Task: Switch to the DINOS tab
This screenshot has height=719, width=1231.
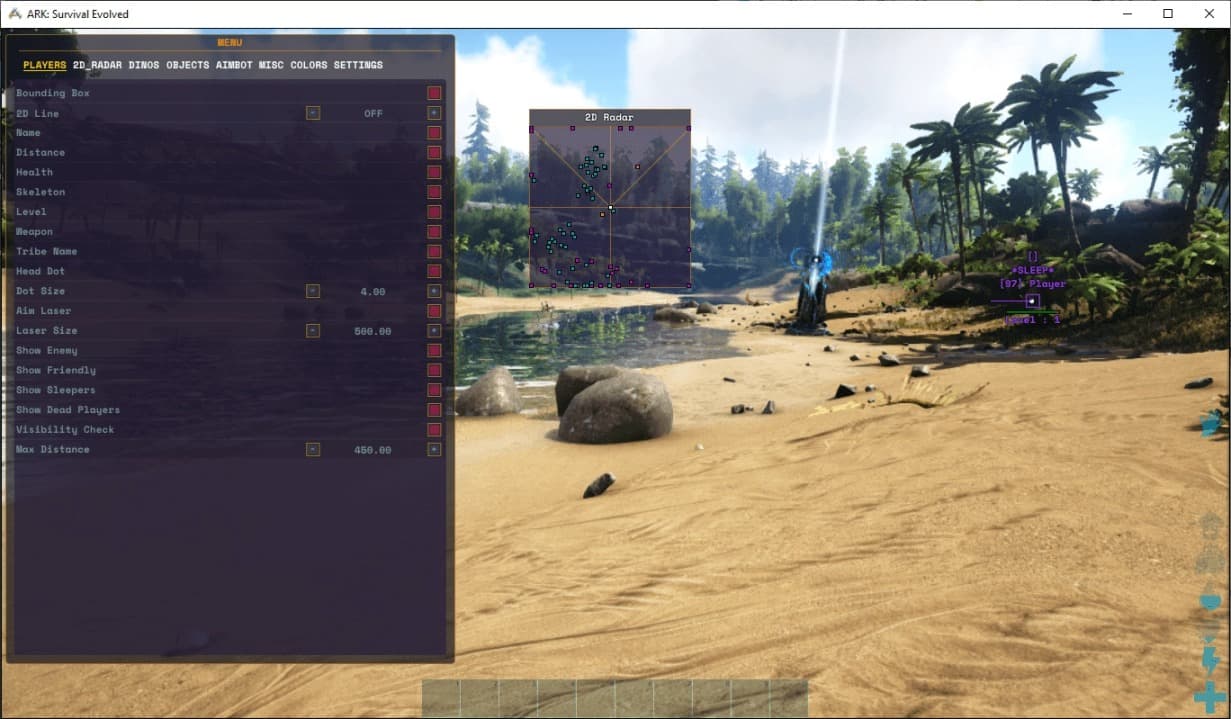Action: [x=144, y=66]
